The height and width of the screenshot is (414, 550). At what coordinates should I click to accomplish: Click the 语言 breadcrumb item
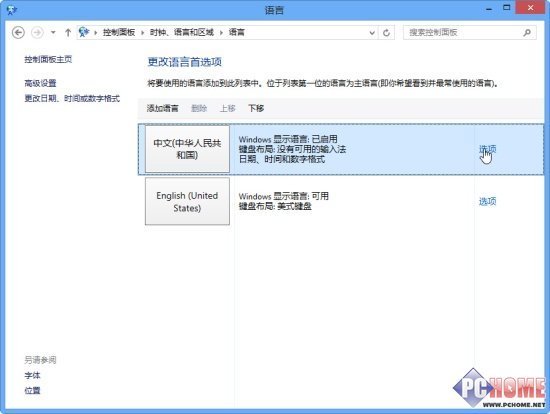(x=236, y=32)
